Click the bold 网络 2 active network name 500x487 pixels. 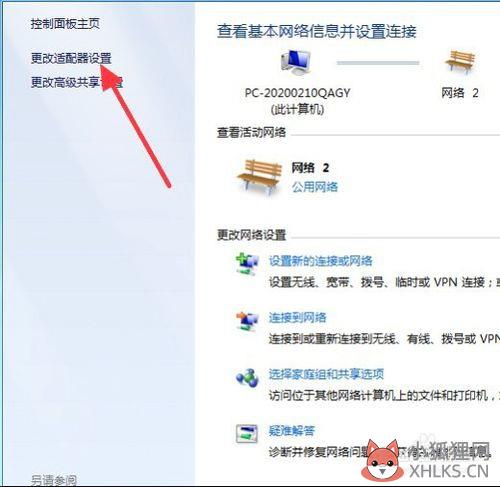pos(311,167)
